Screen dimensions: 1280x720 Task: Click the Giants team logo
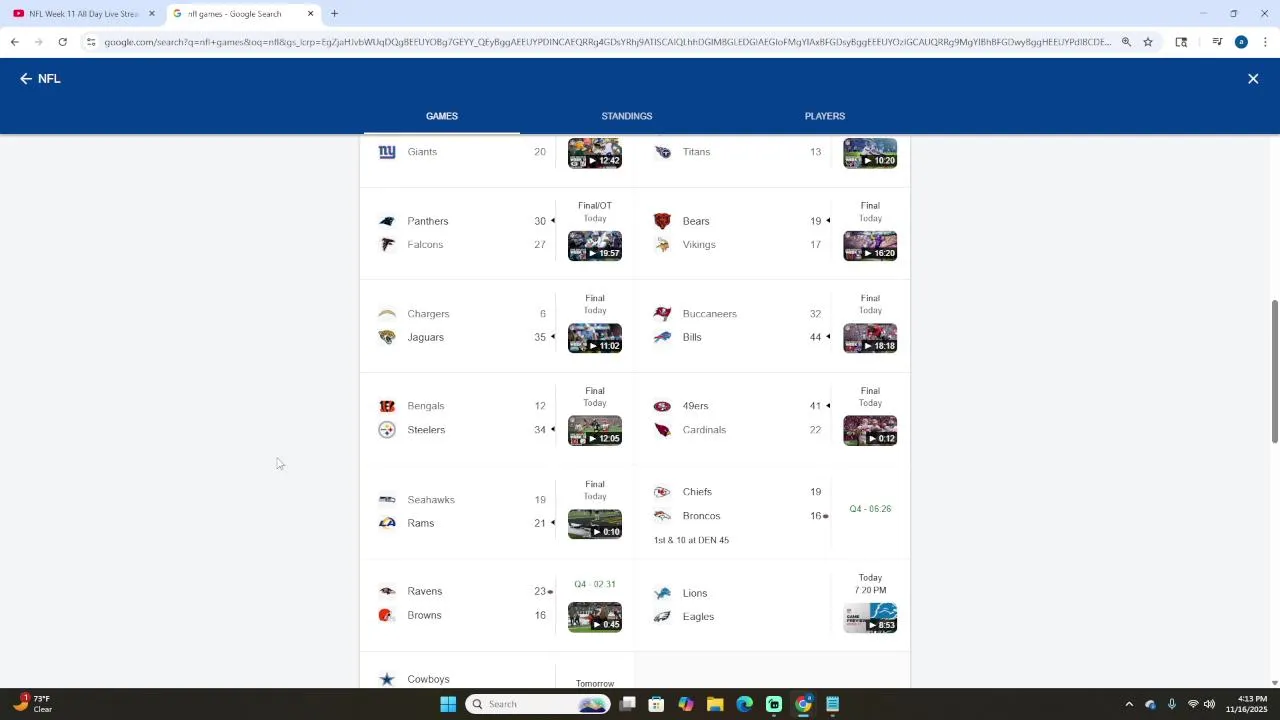pos(387,152)
